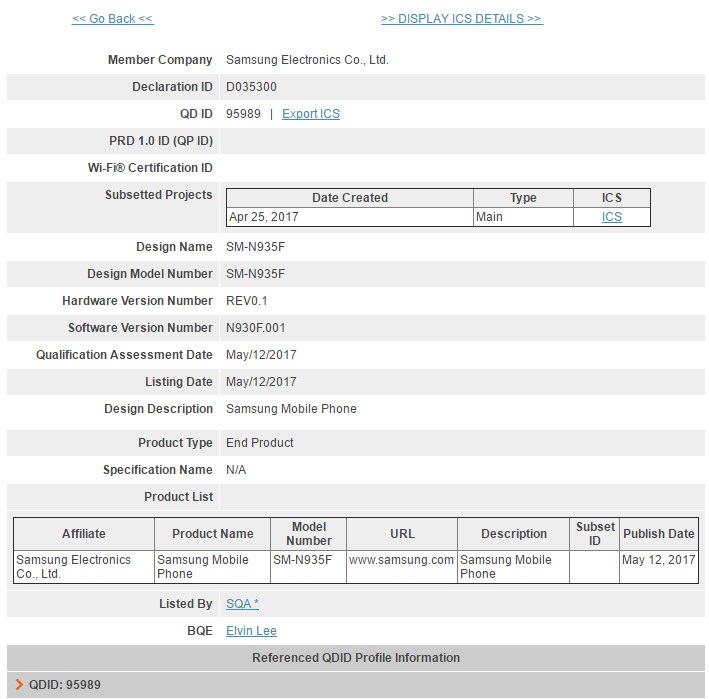
Task: Click the 'Subsetted Projects' label
Action: tap(159, 195)
